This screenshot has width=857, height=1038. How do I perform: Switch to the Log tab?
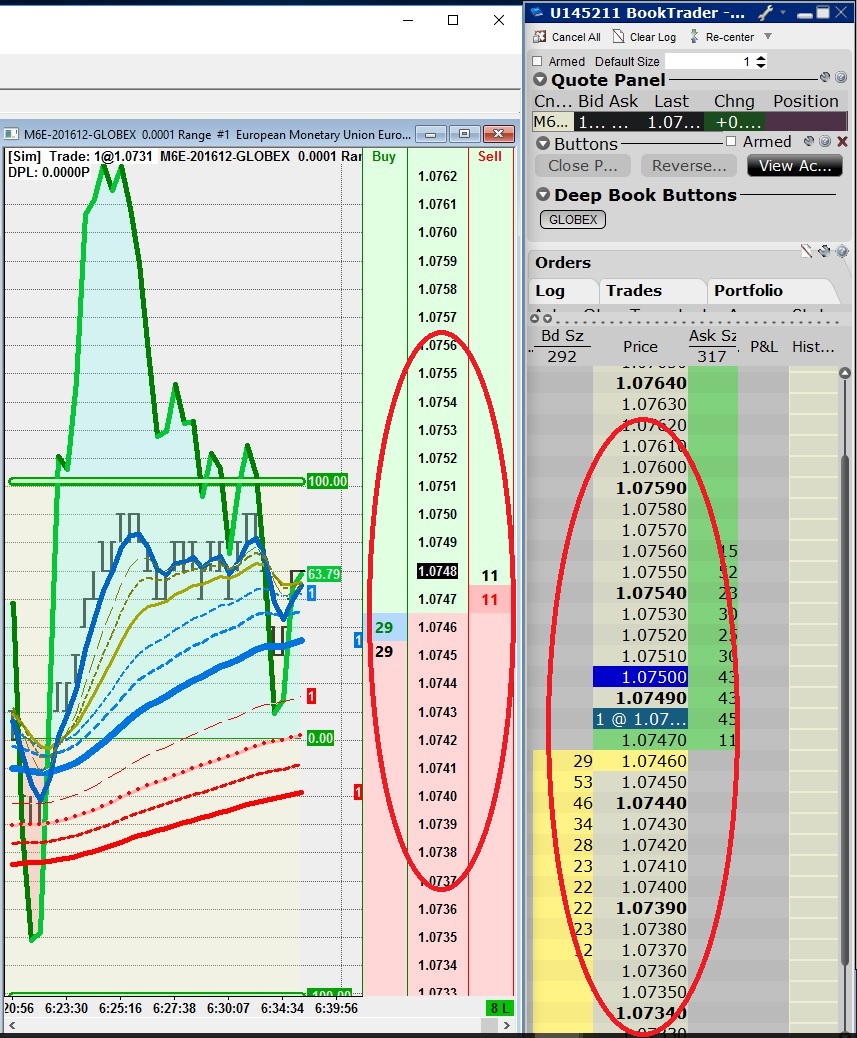pyautogui.click(x=549, y=291)
